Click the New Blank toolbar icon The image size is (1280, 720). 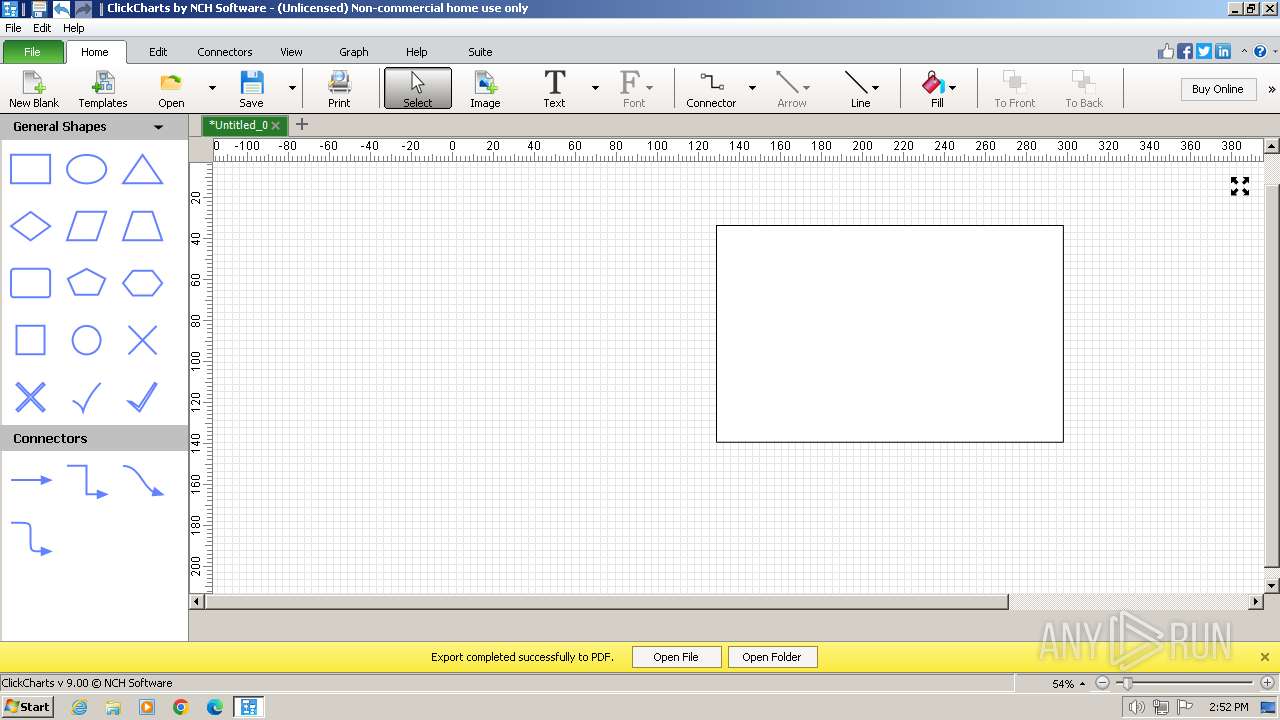coord(34,89)
